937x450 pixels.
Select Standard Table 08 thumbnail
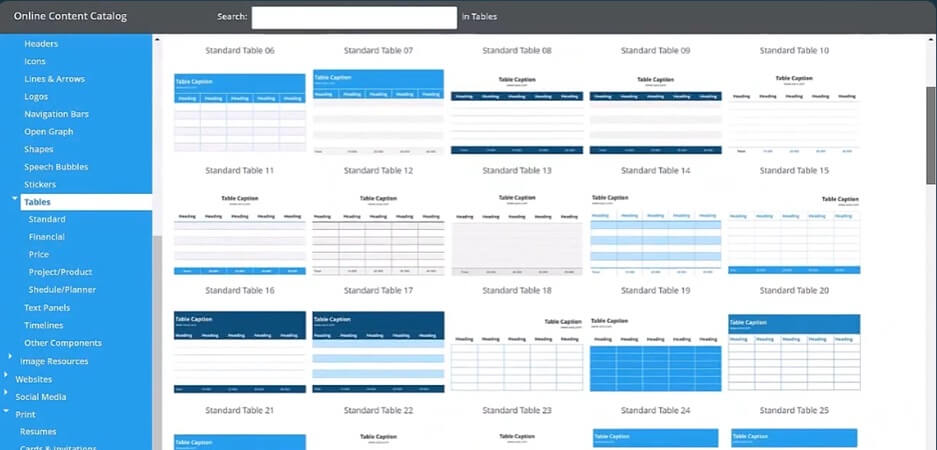(x=517, y=114)
